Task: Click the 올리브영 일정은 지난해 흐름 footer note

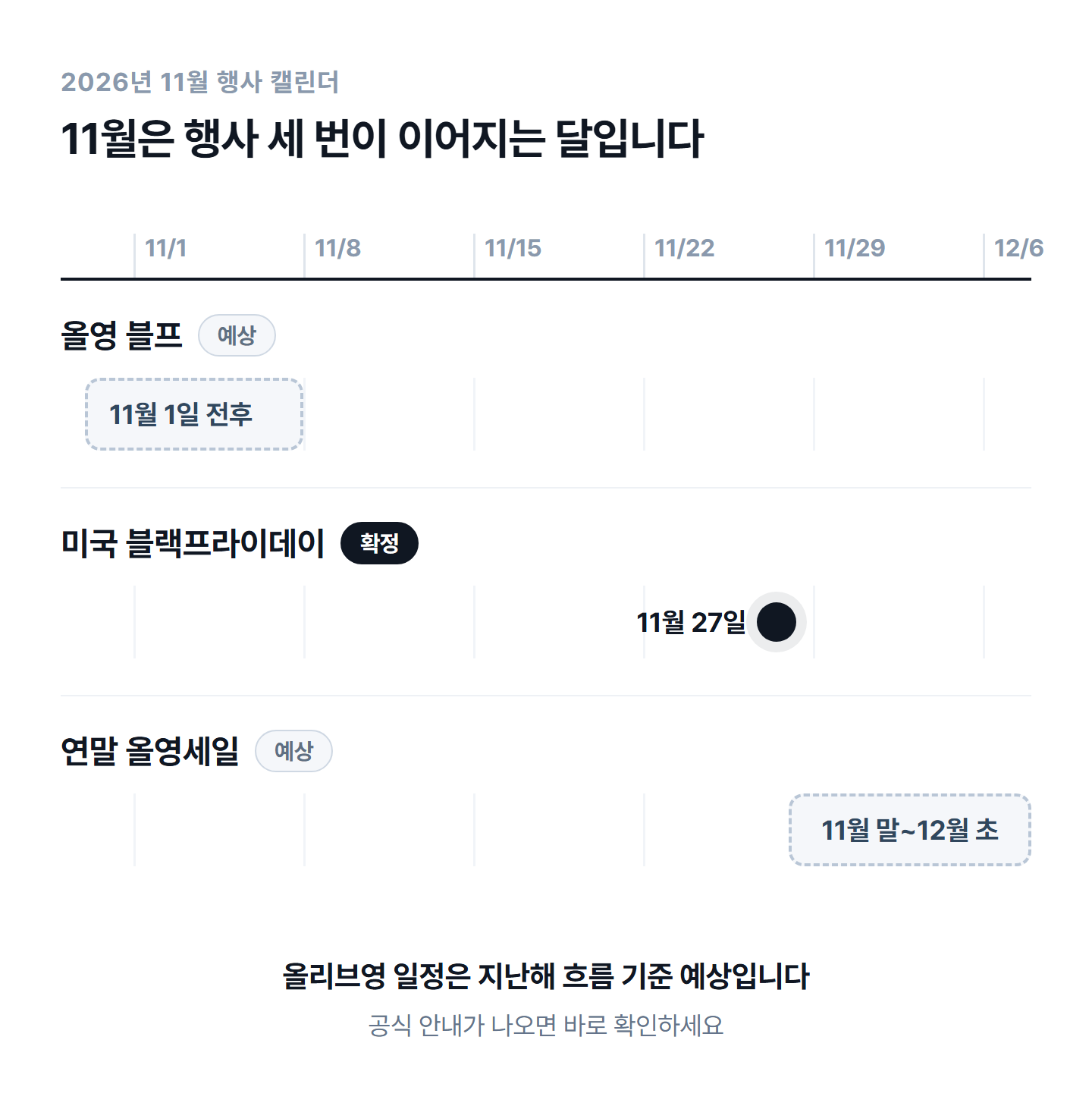Action: [x=546, y=976]
